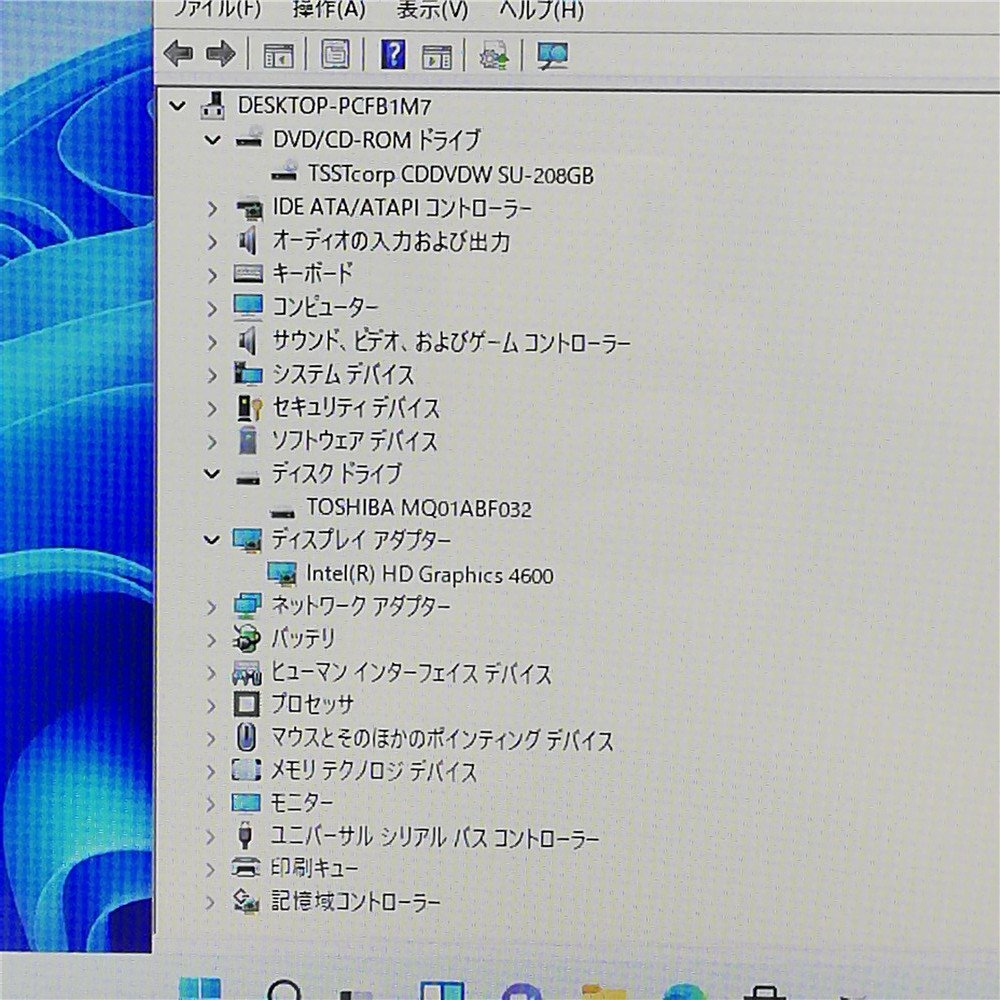
Task: Click the mouse pointing device icon
Action: coord(246,739)
